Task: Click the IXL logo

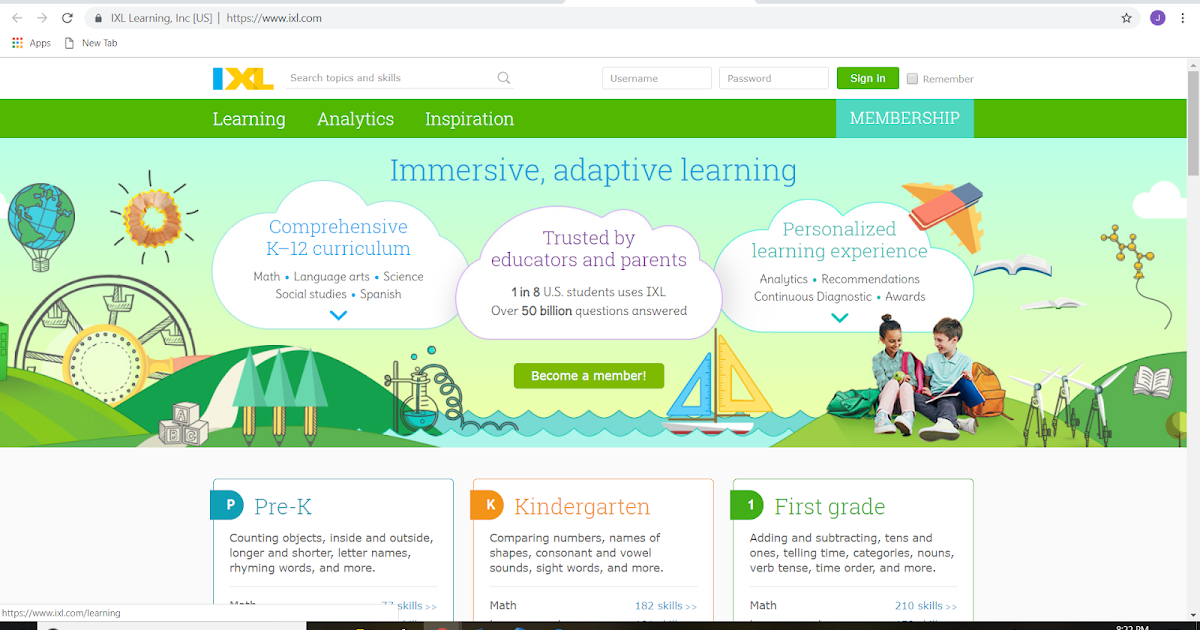Action: 242,78
